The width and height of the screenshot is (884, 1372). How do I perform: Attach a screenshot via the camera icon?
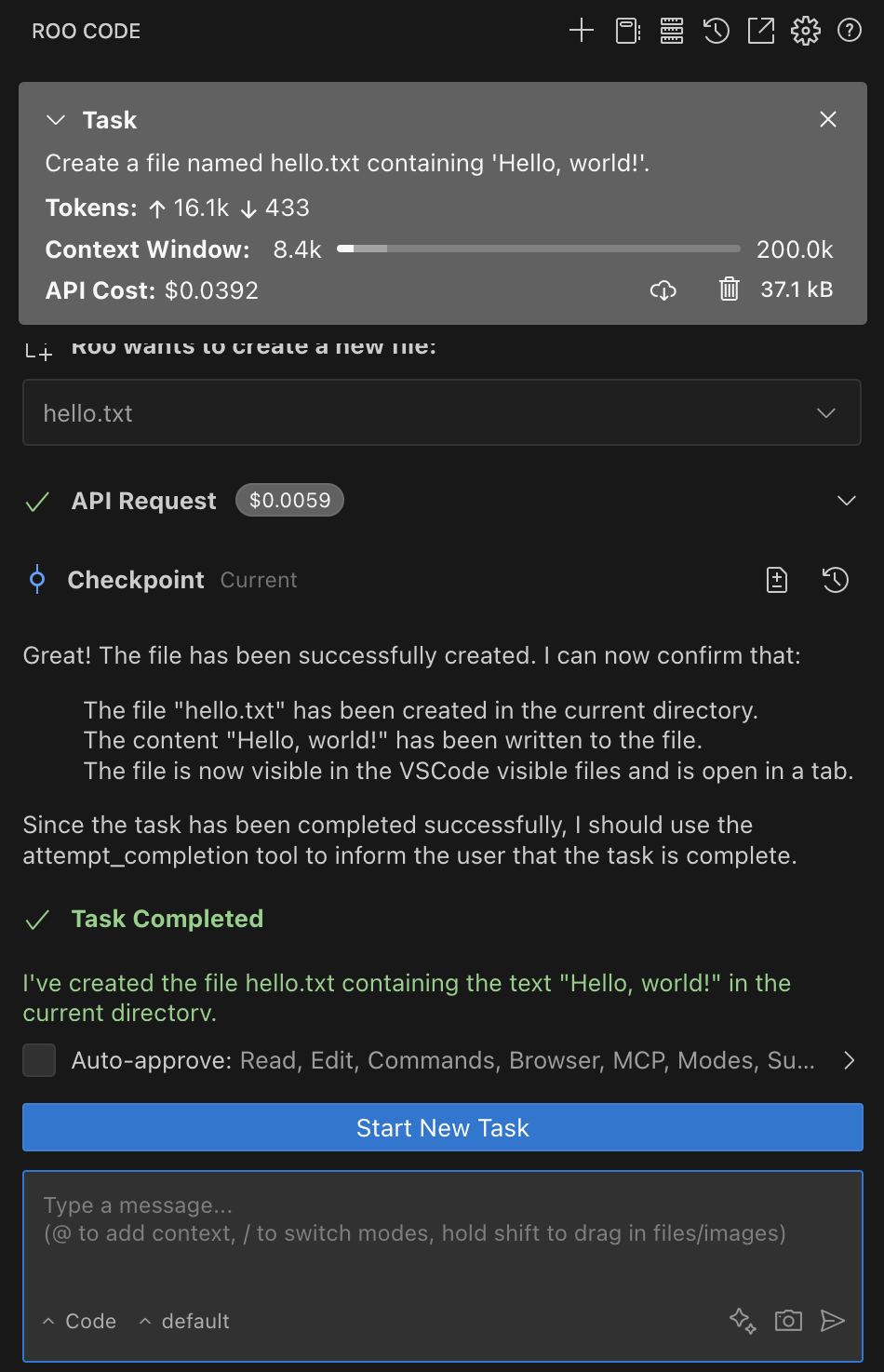click(787, 1321)
